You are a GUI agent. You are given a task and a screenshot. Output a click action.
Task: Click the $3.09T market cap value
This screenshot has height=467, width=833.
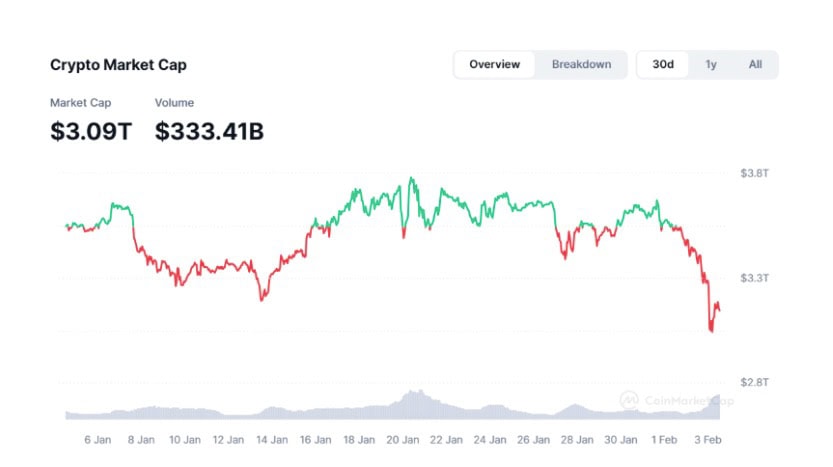90,131
